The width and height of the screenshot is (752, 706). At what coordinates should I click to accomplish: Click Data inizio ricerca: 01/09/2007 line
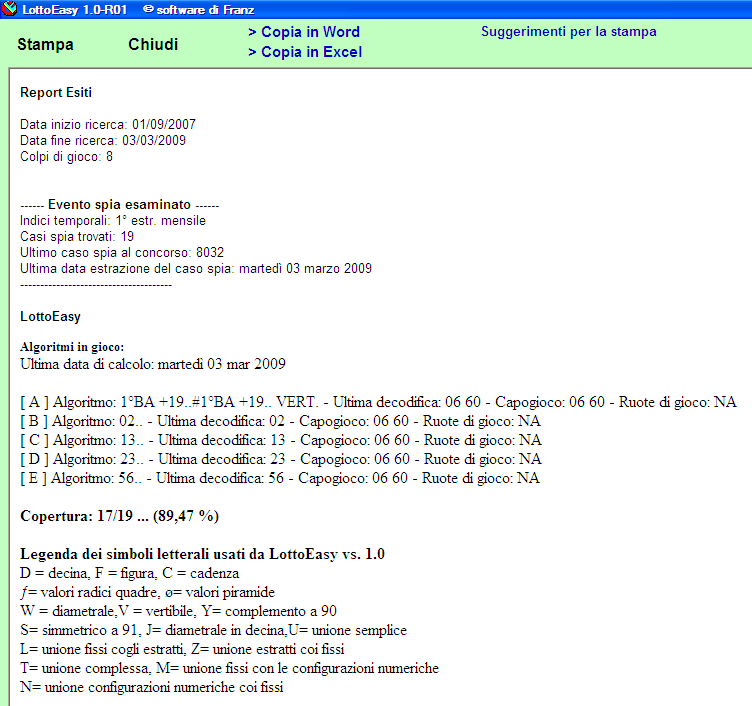coord(108,125)
